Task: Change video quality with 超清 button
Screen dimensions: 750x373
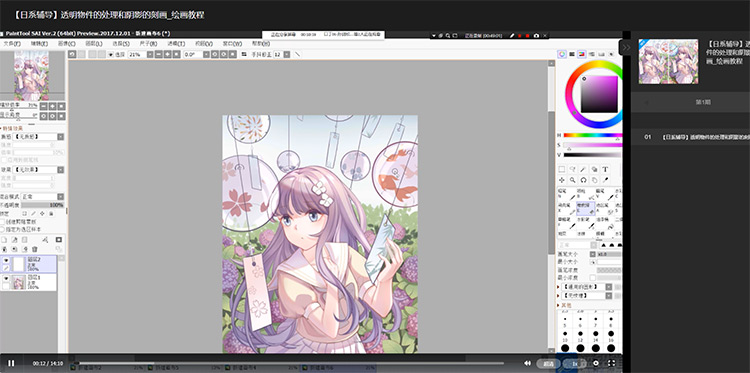Action: pos(549,363)
